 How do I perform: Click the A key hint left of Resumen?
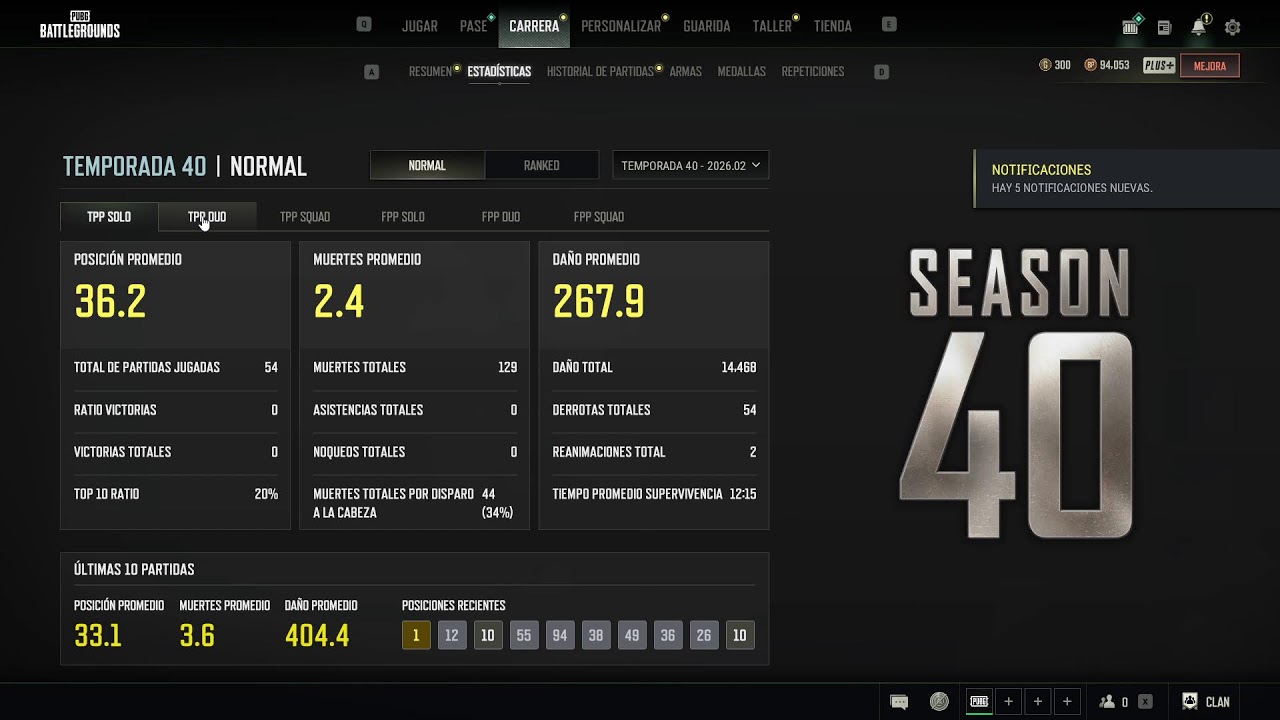click(x=372, y=72)
